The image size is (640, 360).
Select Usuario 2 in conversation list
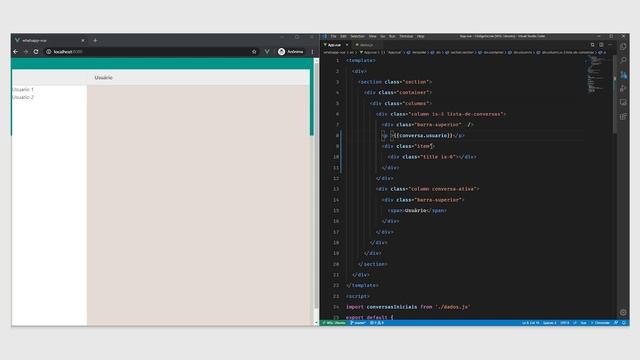tap(23, 97)
